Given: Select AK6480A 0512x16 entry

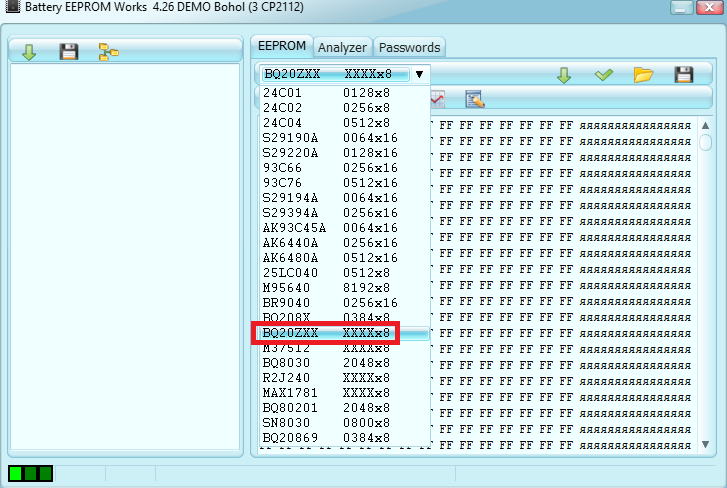Looking at the screenshot, I should click(x=344, y=258).
